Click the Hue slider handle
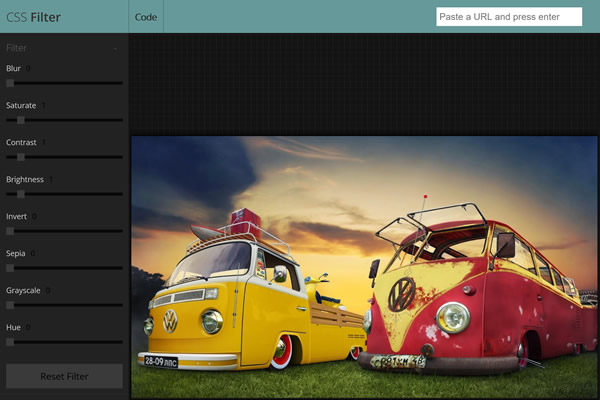Viewport: 600px width, 400px height. tap(10, 342)
